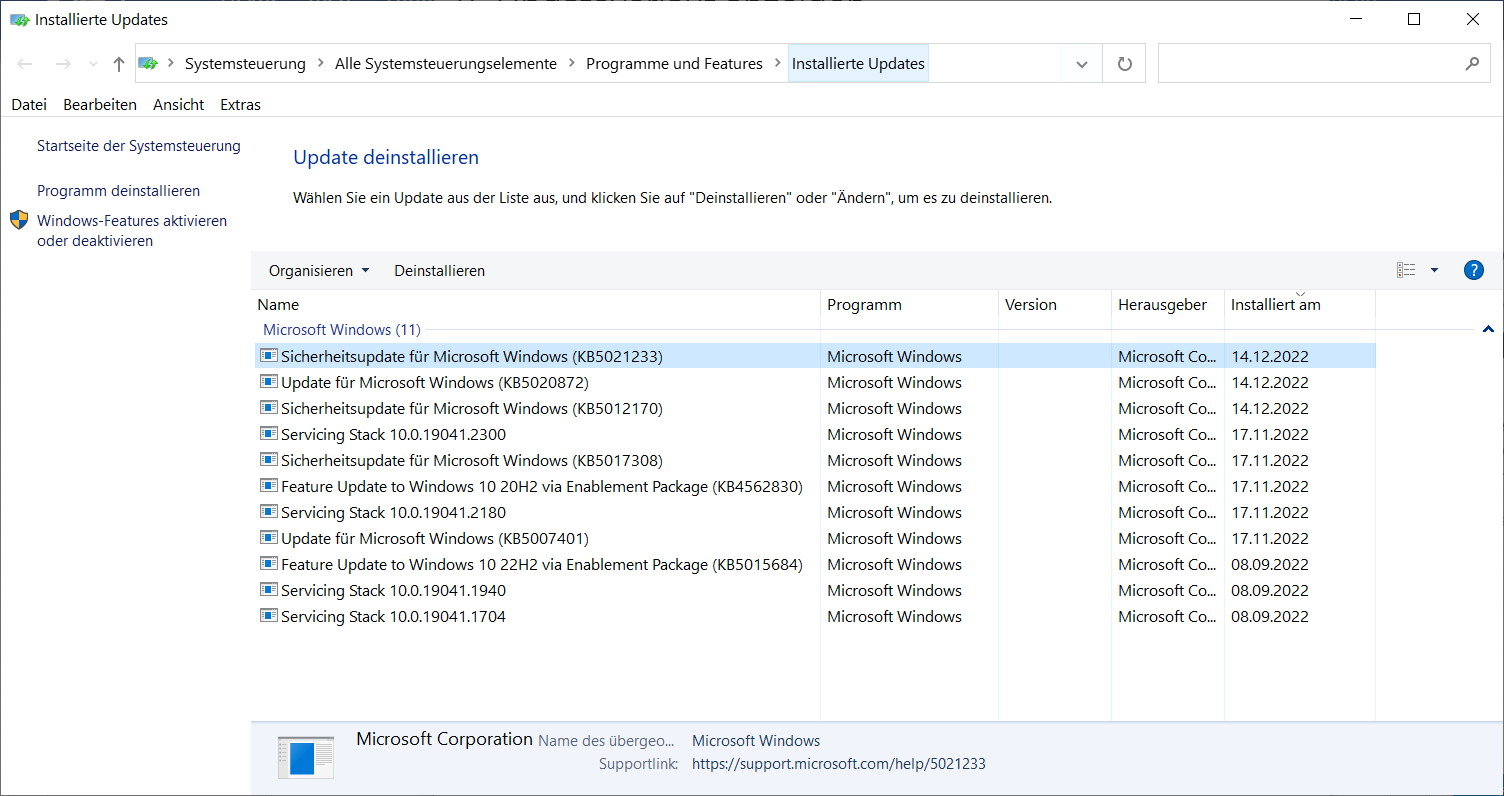The image size is (1504, 796).
Task: Click the Forward navigation arrow
Action: click(x=62, y=64)
